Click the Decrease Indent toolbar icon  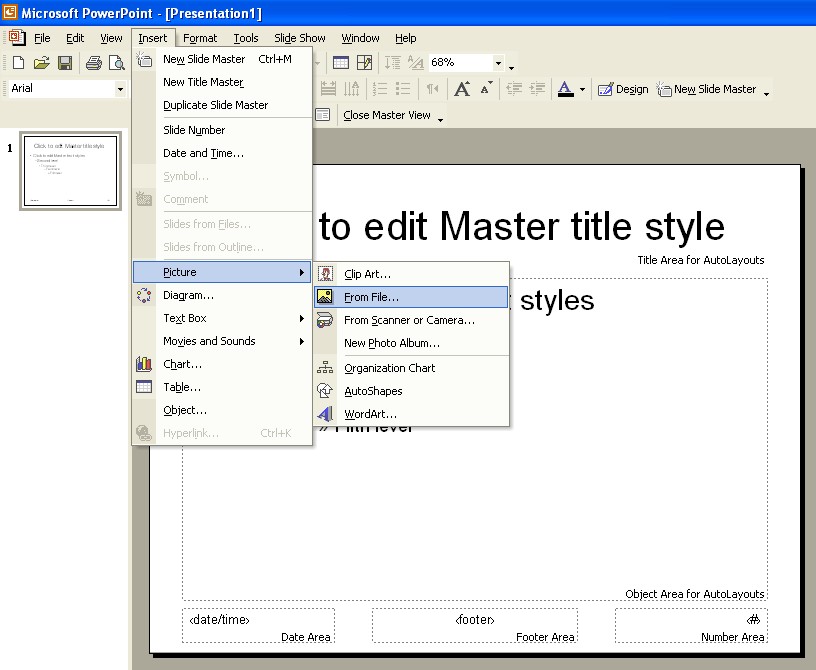[x=514, y=89]
